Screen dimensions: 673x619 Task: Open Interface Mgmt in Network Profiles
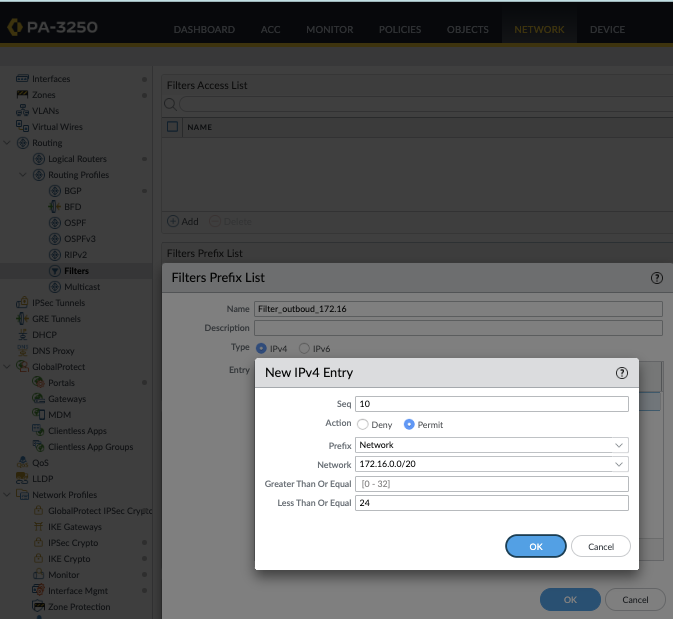(x=78, y=591)
